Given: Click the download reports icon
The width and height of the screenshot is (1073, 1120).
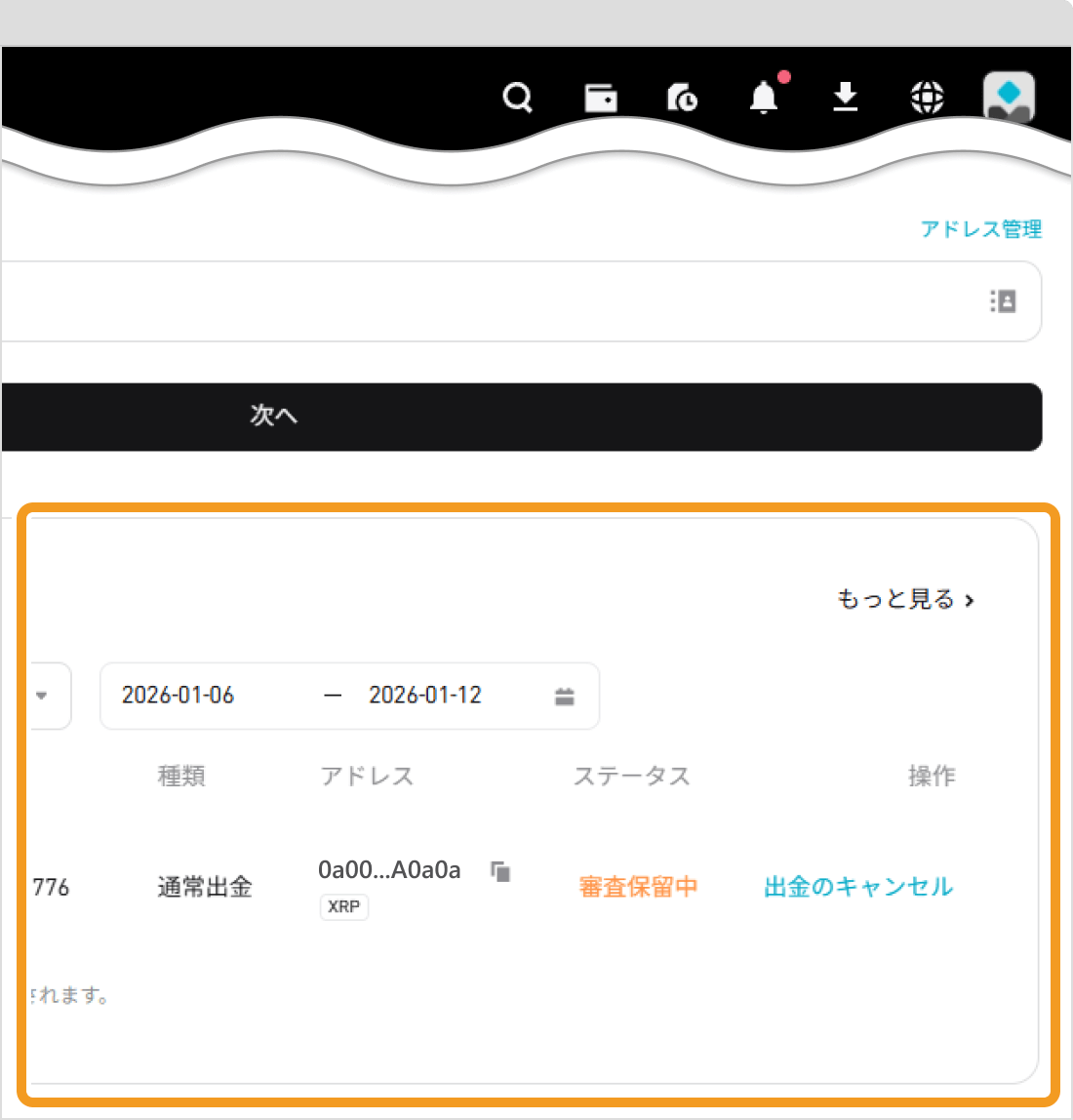Looking at the screenshot, I should pos(846,99).
